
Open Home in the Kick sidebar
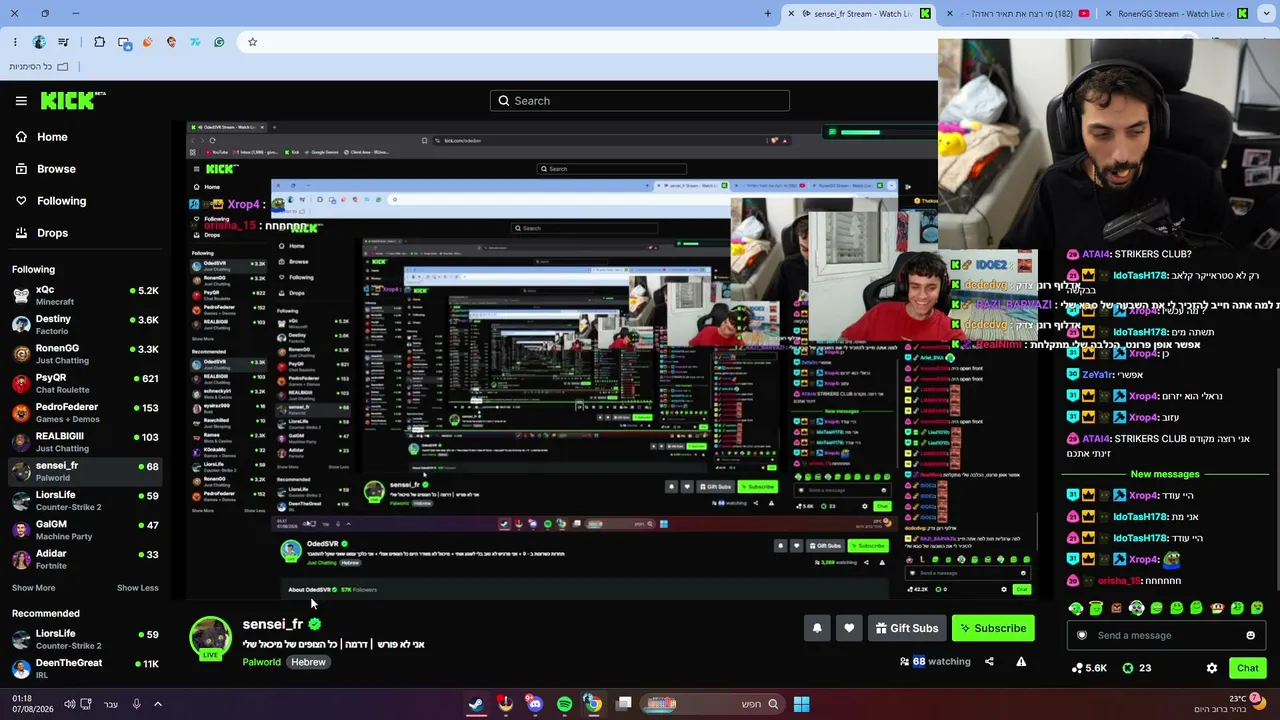click(x=41, y=137)
